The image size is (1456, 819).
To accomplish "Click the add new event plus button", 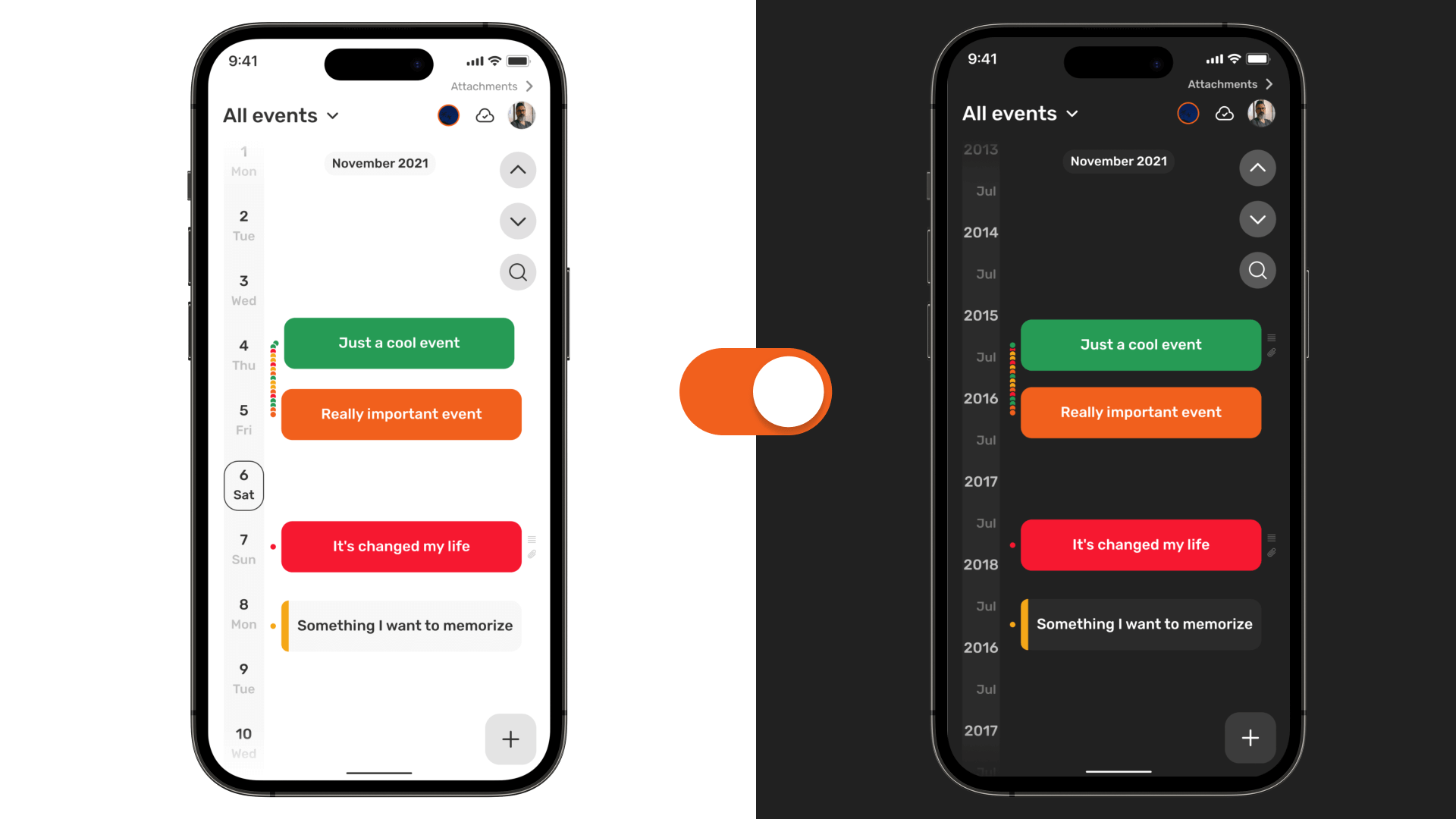I will 510,738.
